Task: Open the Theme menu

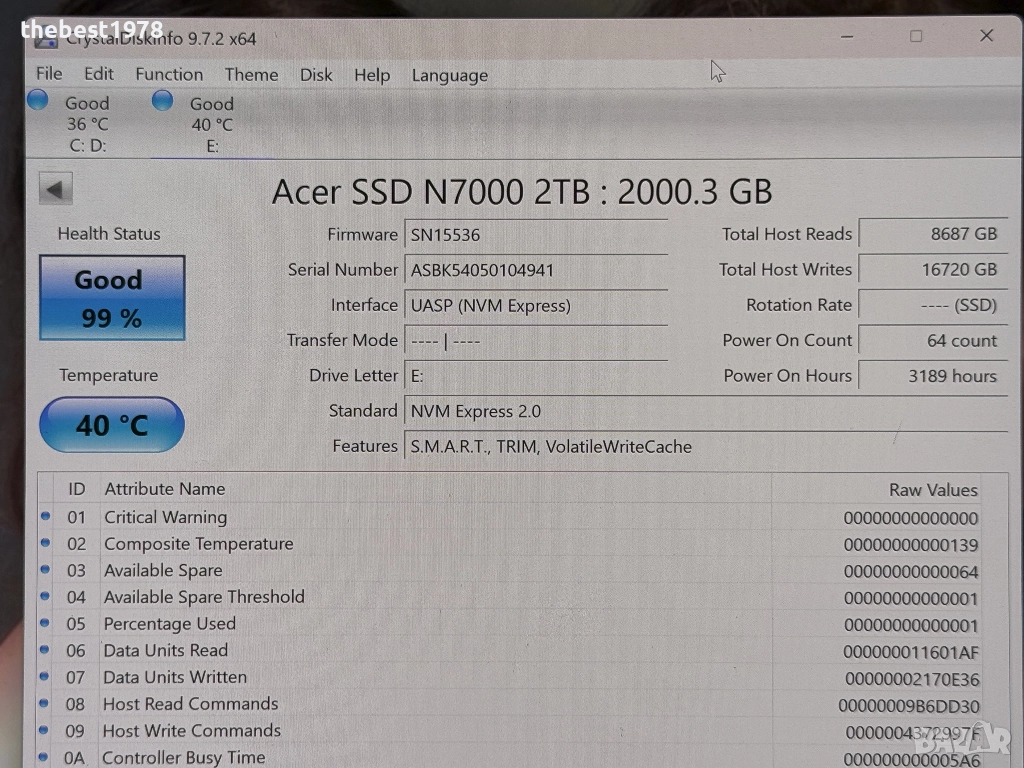Action: 251,75
